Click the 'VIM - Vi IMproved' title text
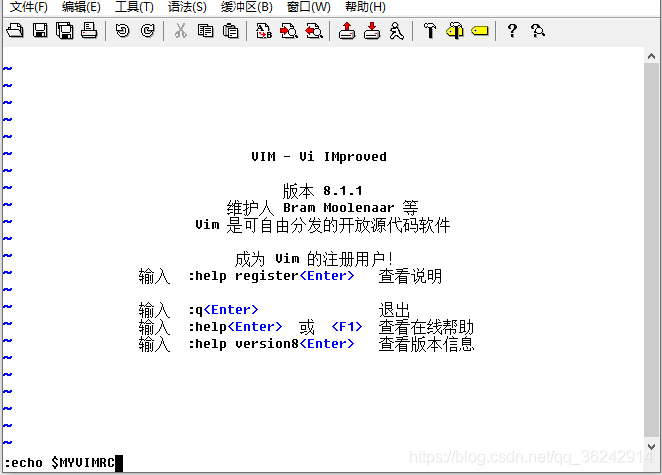662x475 pixels. point(319,157)
